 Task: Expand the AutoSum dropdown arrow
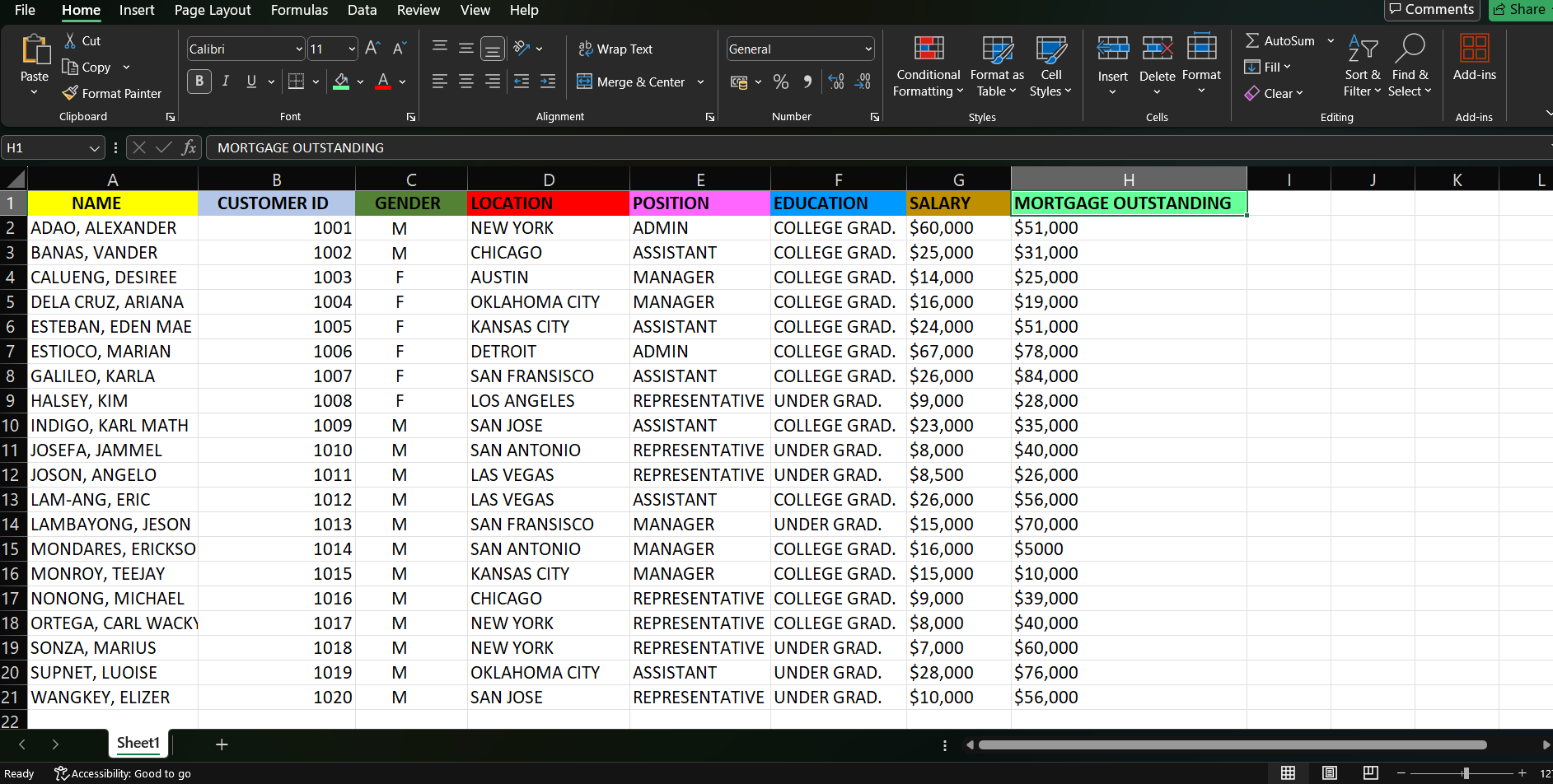click(1331, 40)
